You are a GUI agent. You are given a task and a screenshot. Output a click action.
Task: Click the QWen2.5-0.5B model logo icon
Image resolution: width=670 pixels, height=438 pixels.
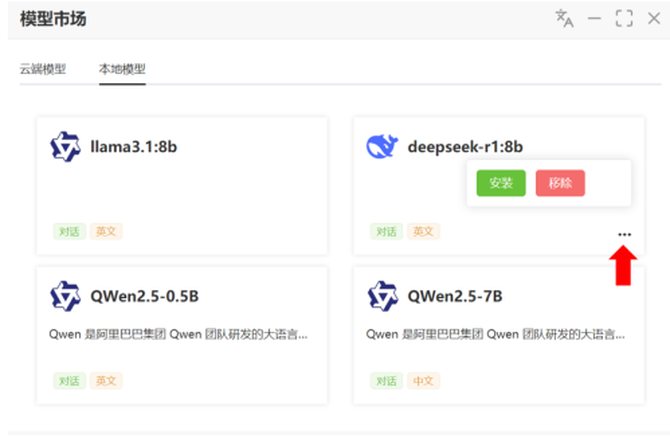click(x=65, y=296)
